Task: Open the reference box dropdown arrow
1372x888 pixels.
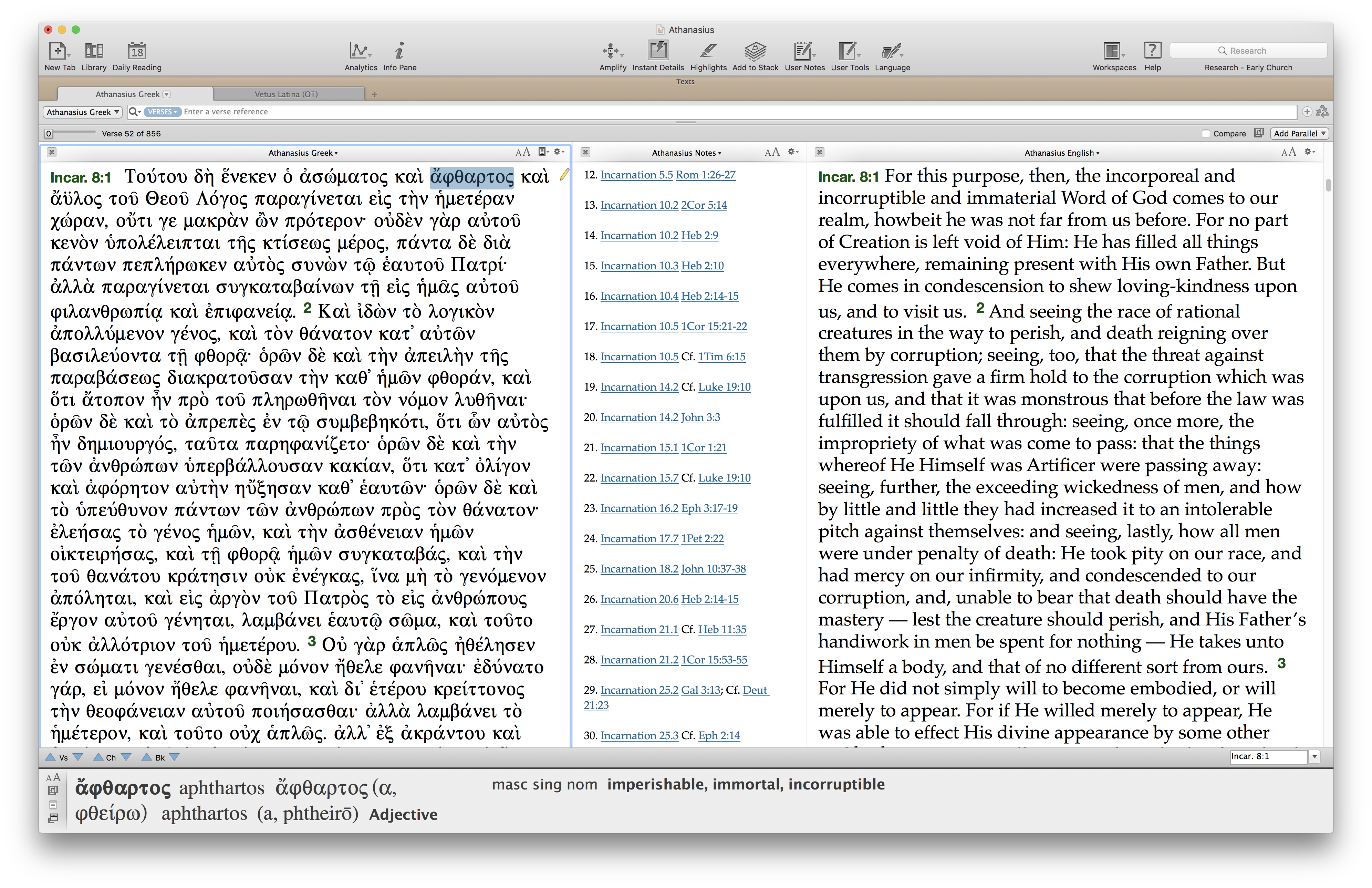Action: pos(1314,756)
